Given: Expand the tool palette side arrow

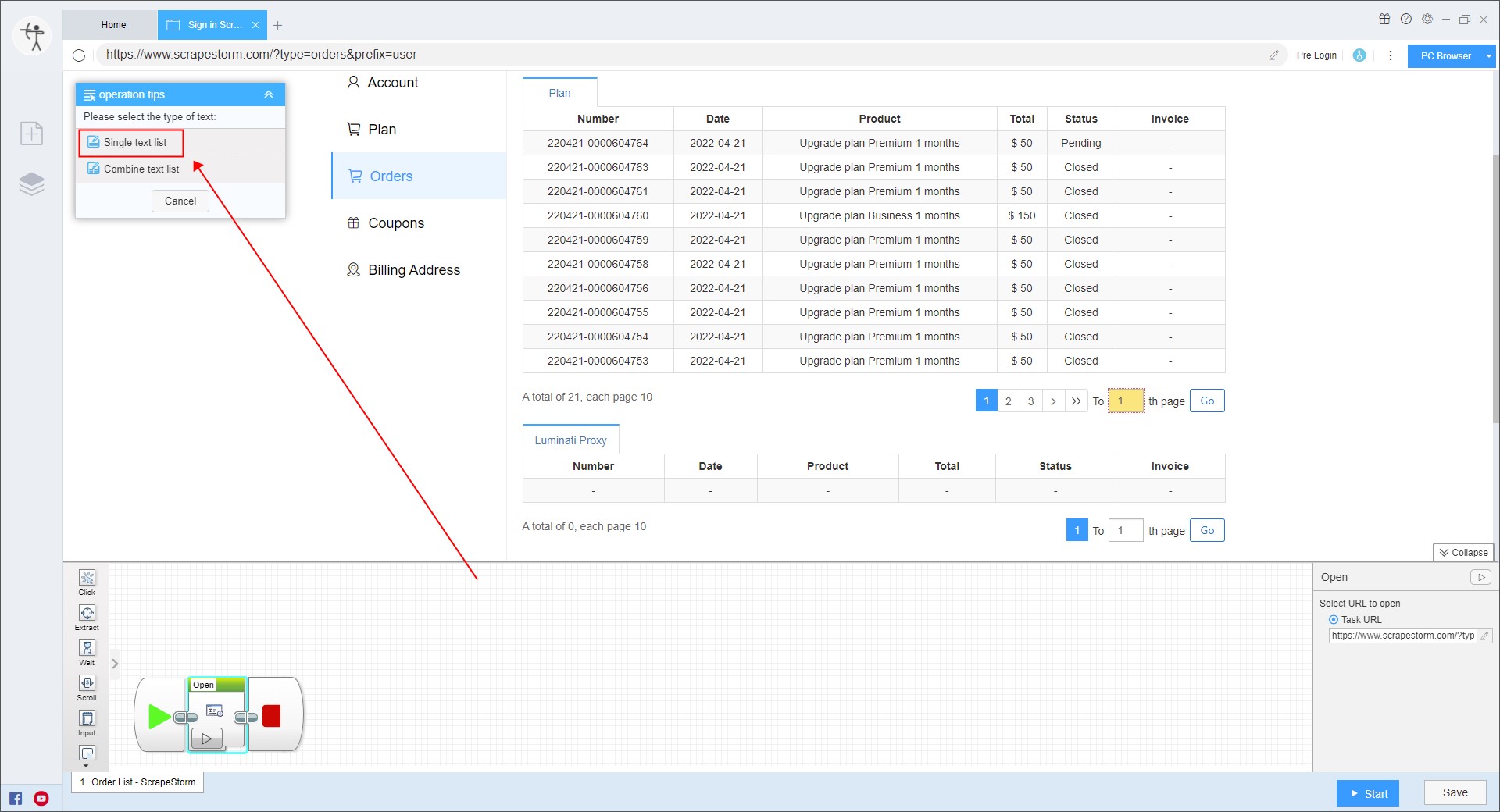Looking at the screenshot, I should click(x=115, y=664).
